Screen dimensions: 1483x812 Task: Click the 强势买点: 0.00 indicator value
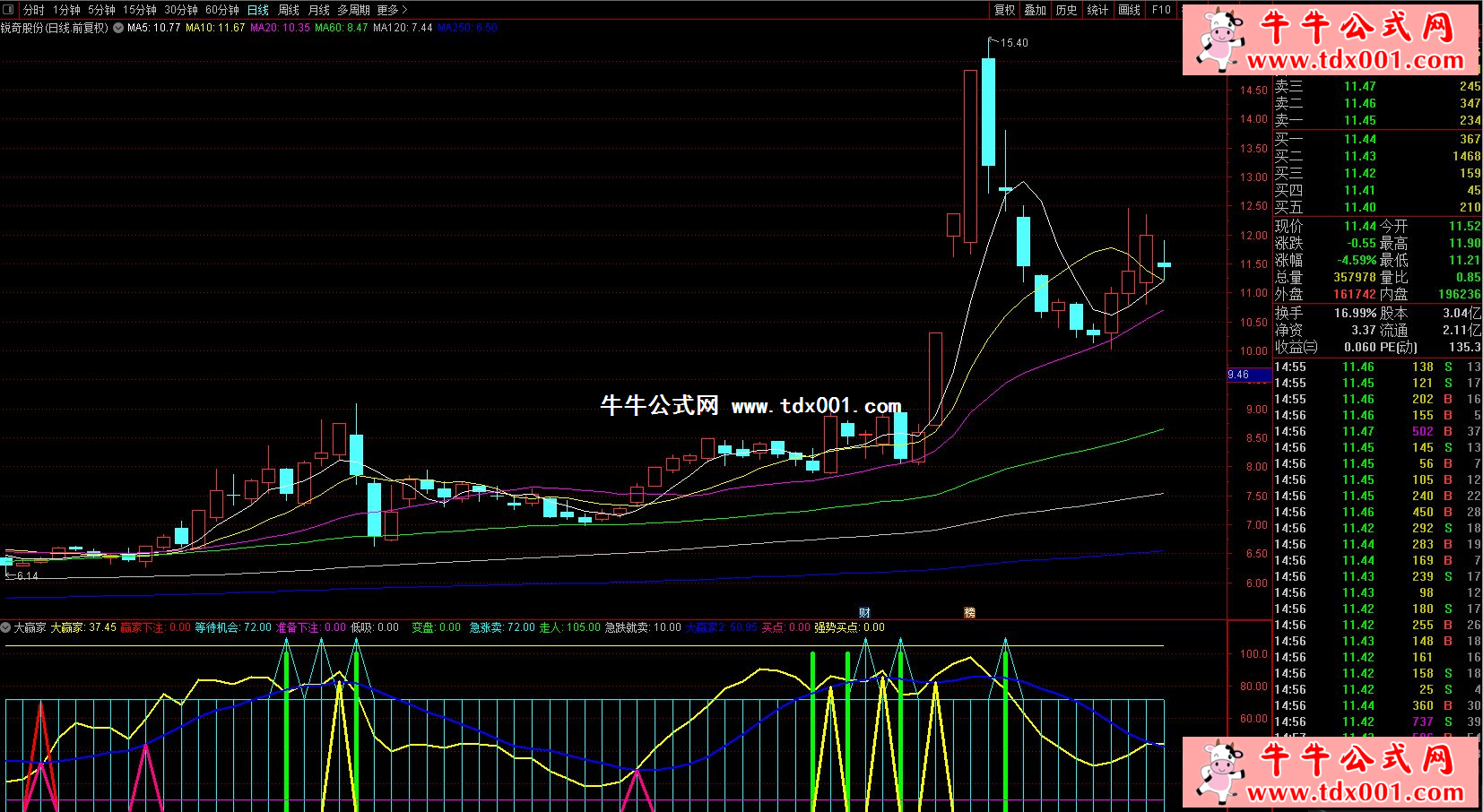pyautogui.click(x=849, y=627)
